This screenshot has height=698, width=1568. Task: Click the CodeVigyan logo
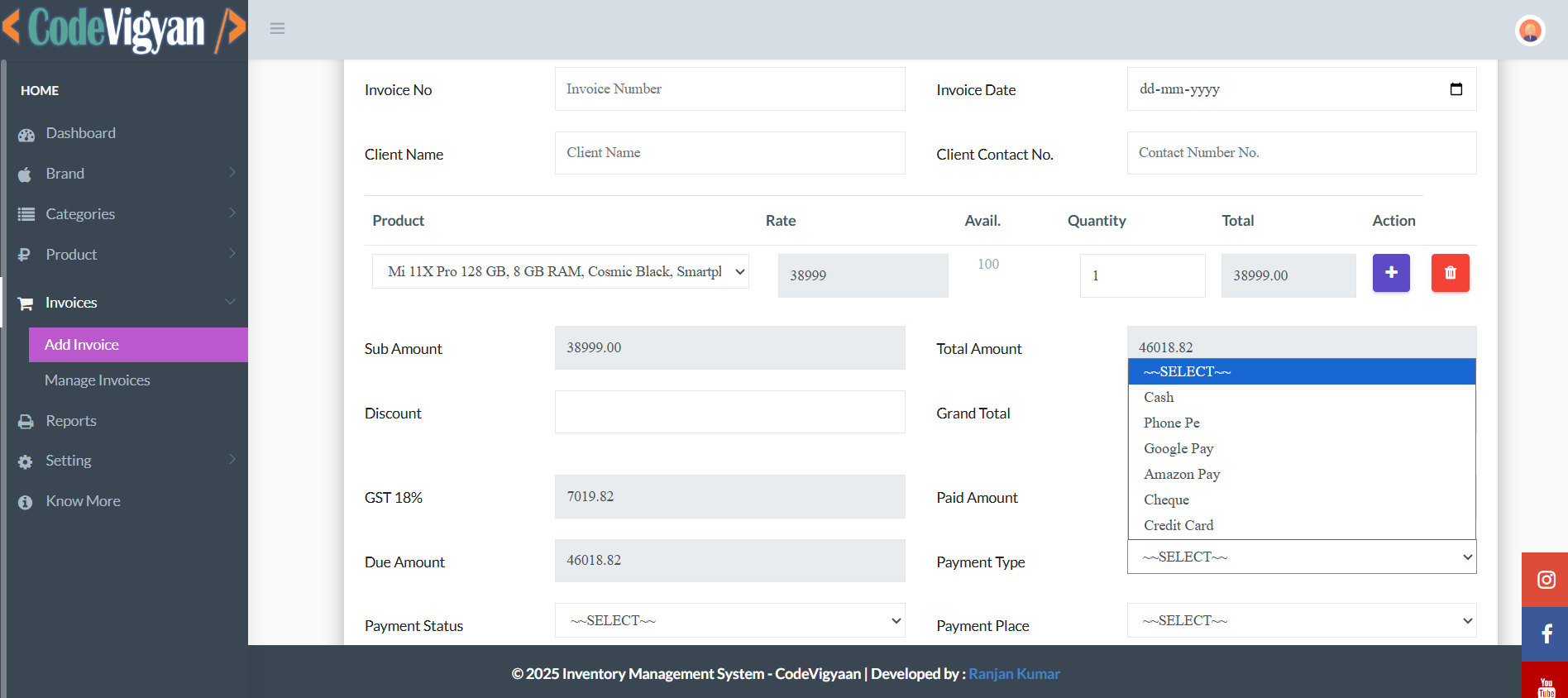pos(124,29)
